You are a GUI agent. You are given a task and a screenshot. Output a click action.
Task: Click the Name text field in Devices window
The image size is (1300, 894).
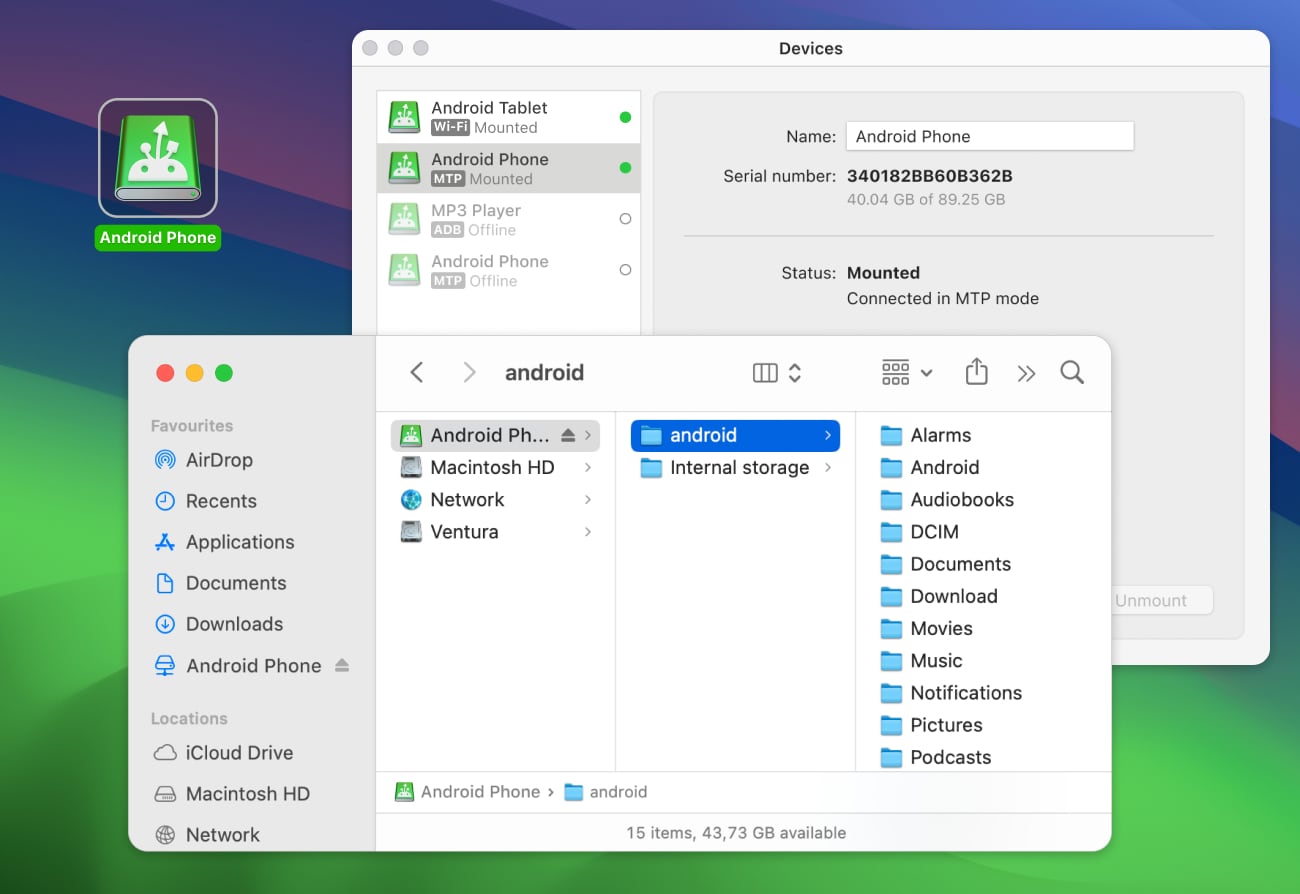point(989,136)
